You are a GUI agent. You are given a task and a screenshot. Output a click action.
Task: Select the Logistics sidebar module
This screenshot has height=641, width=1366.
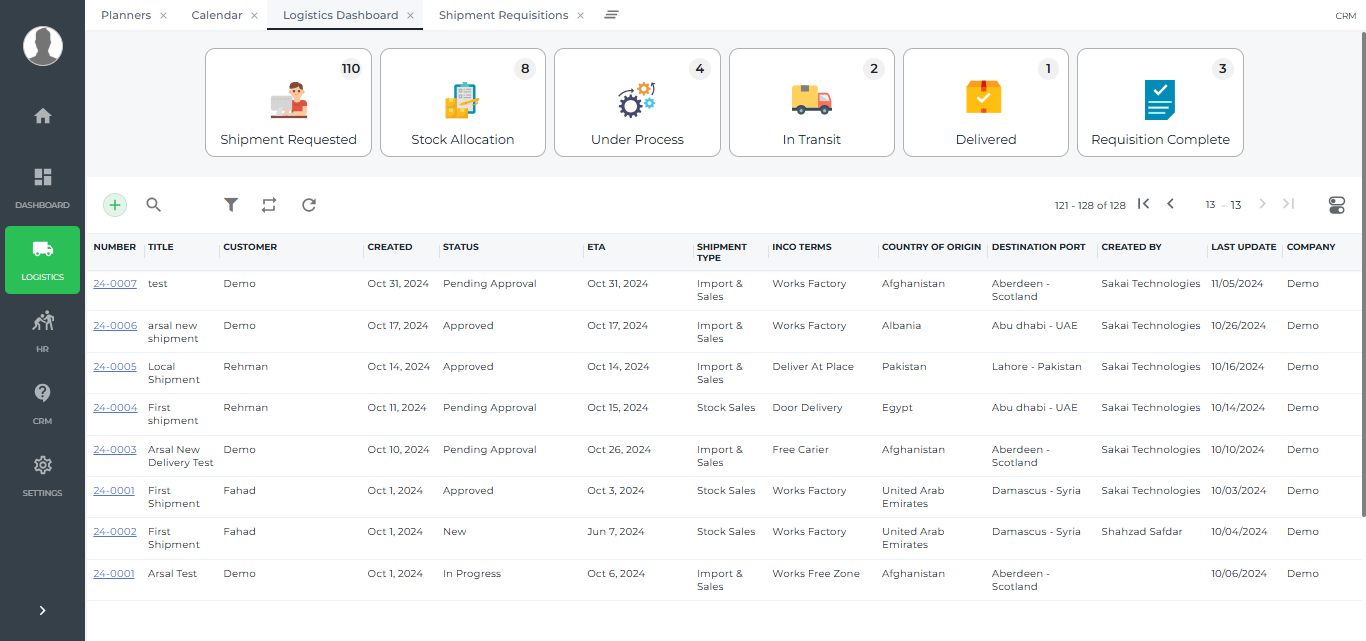(42, 260)
